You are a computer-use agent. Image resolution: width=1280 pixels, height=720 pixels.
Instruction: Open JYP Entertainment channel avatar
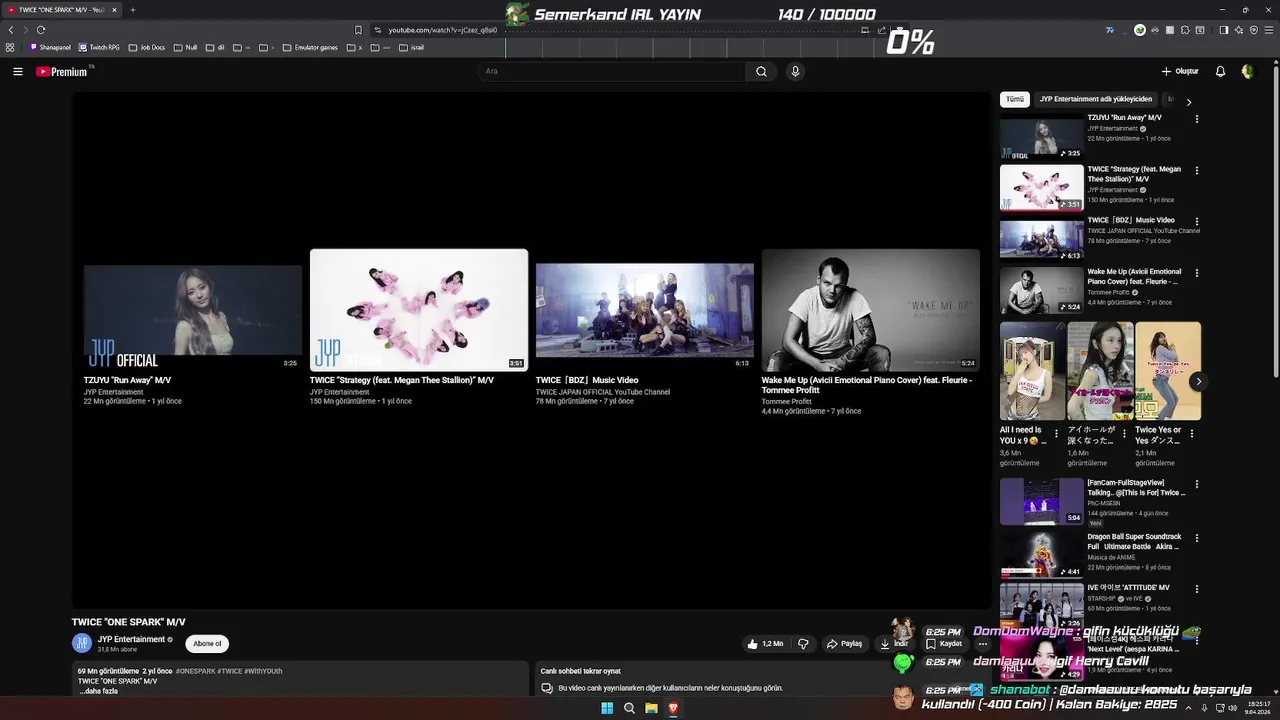click(x=81, y=644)
